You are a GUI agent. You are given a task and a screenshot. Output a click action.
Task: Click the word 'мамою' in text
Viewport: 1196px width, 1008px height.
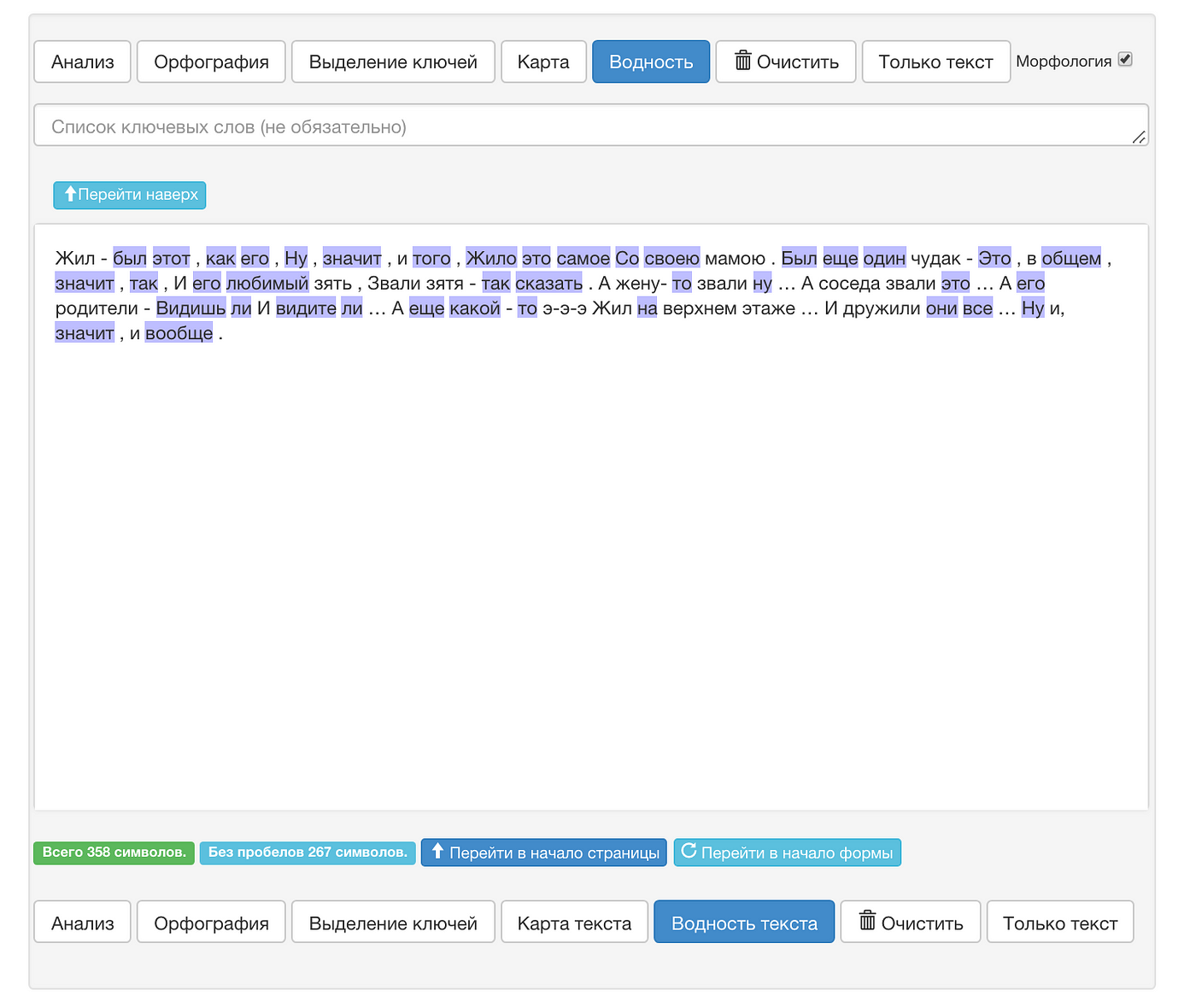735,259
